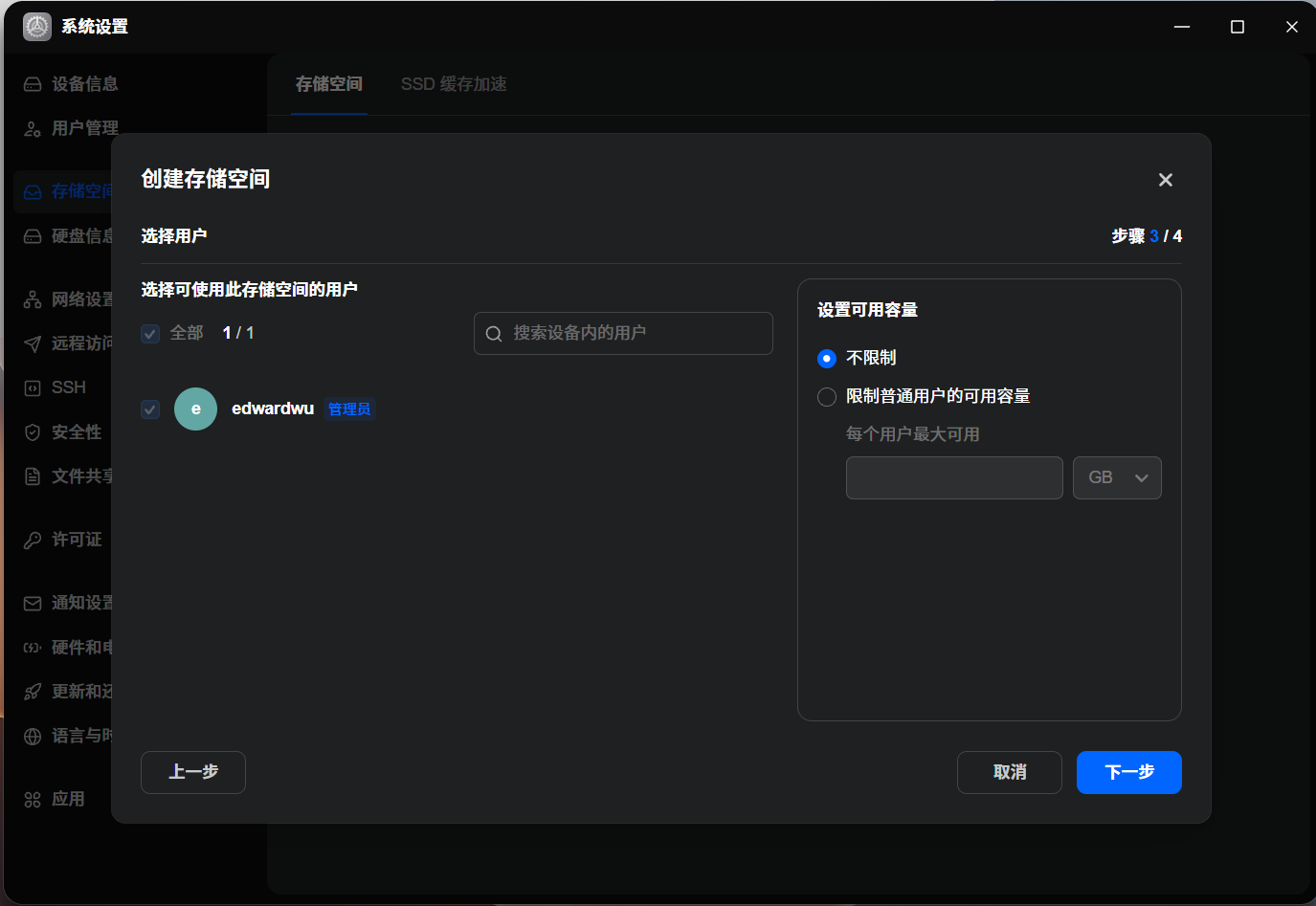Click the 取消 button
This screenshot has width=1316, height=906.
click(1010, 772)
